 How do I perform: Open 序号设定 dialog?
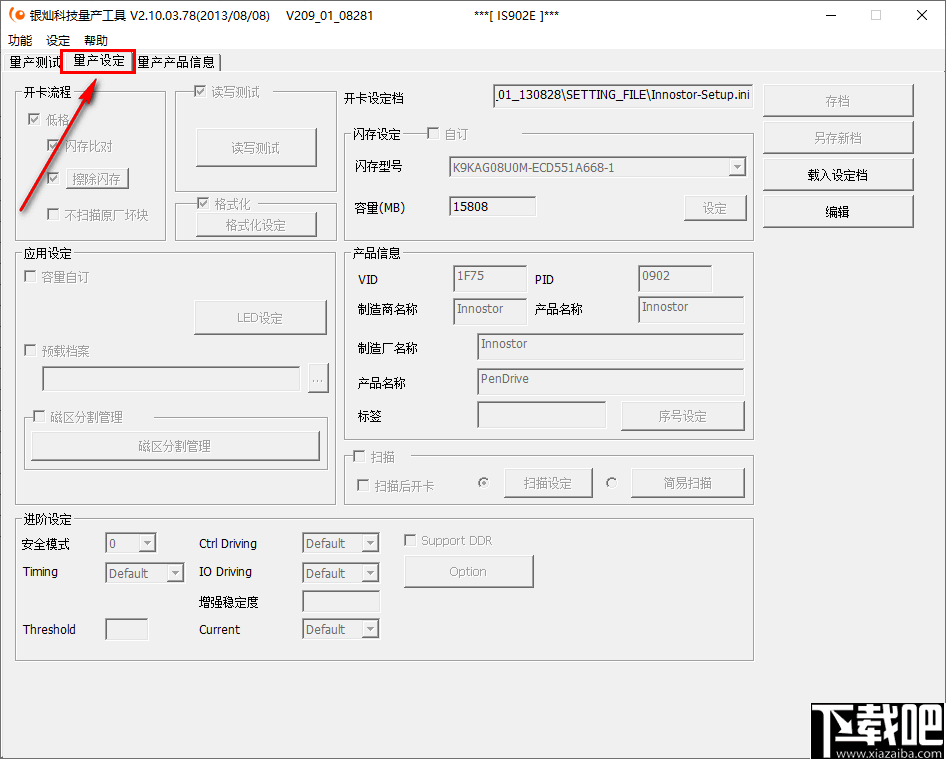[x=683, y=415]
